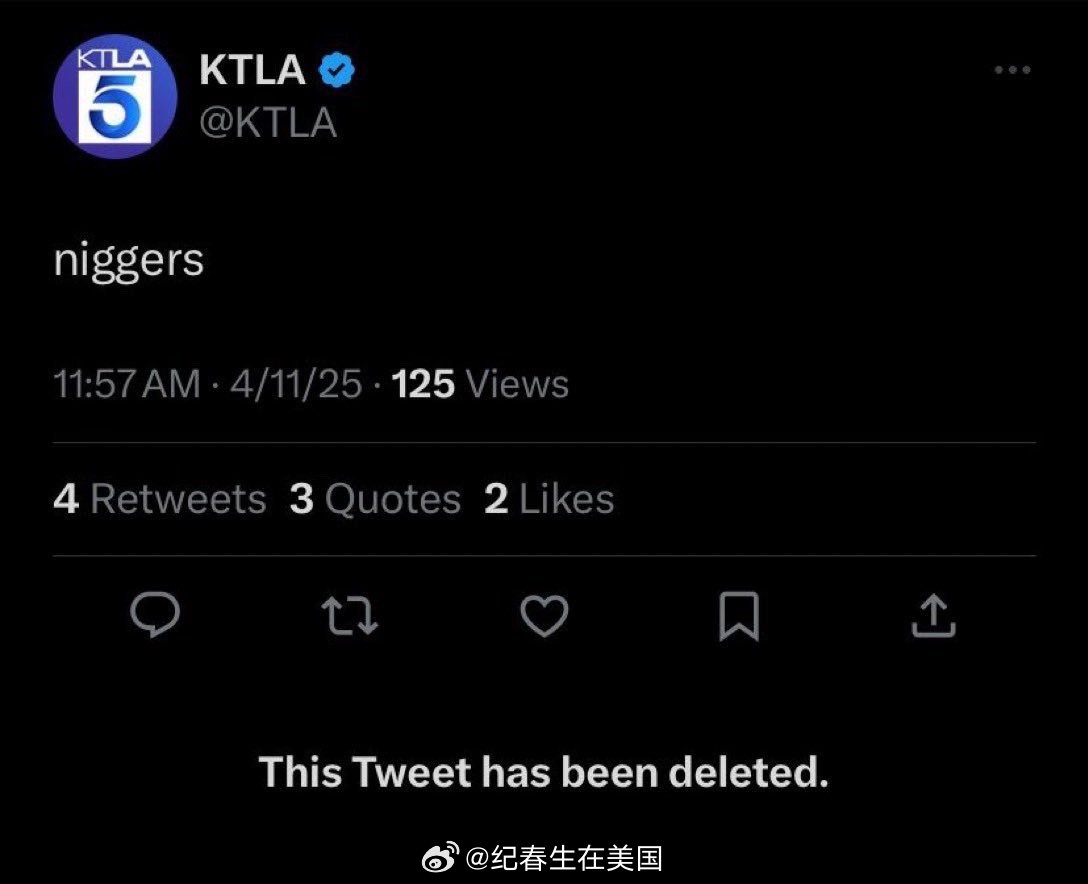1088x884 pixels.
Task: Click the 11:57 AM timestamp
Action: click(127, 384)
